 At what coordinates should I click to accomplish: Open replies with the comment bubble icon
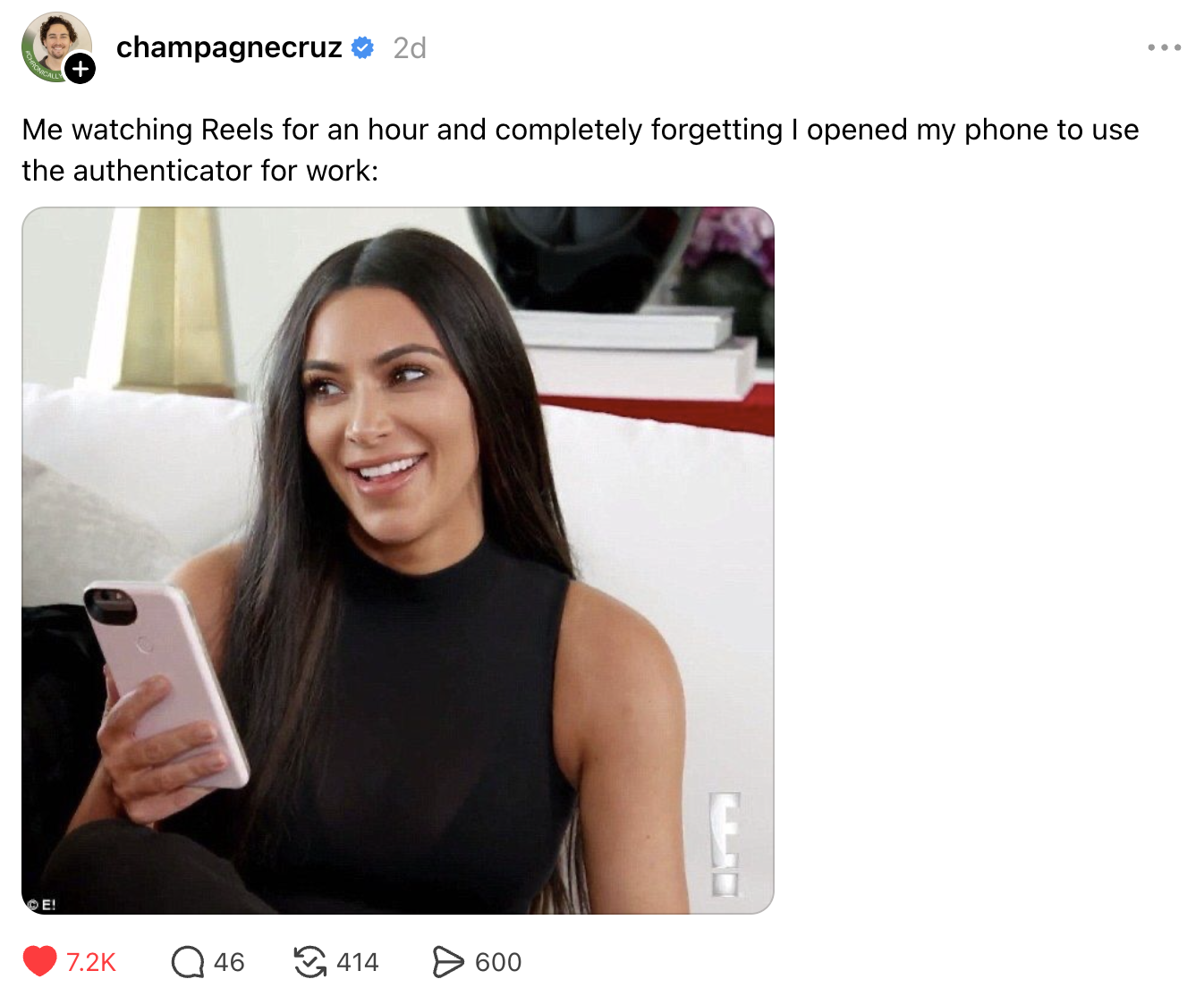coord(188,962)
